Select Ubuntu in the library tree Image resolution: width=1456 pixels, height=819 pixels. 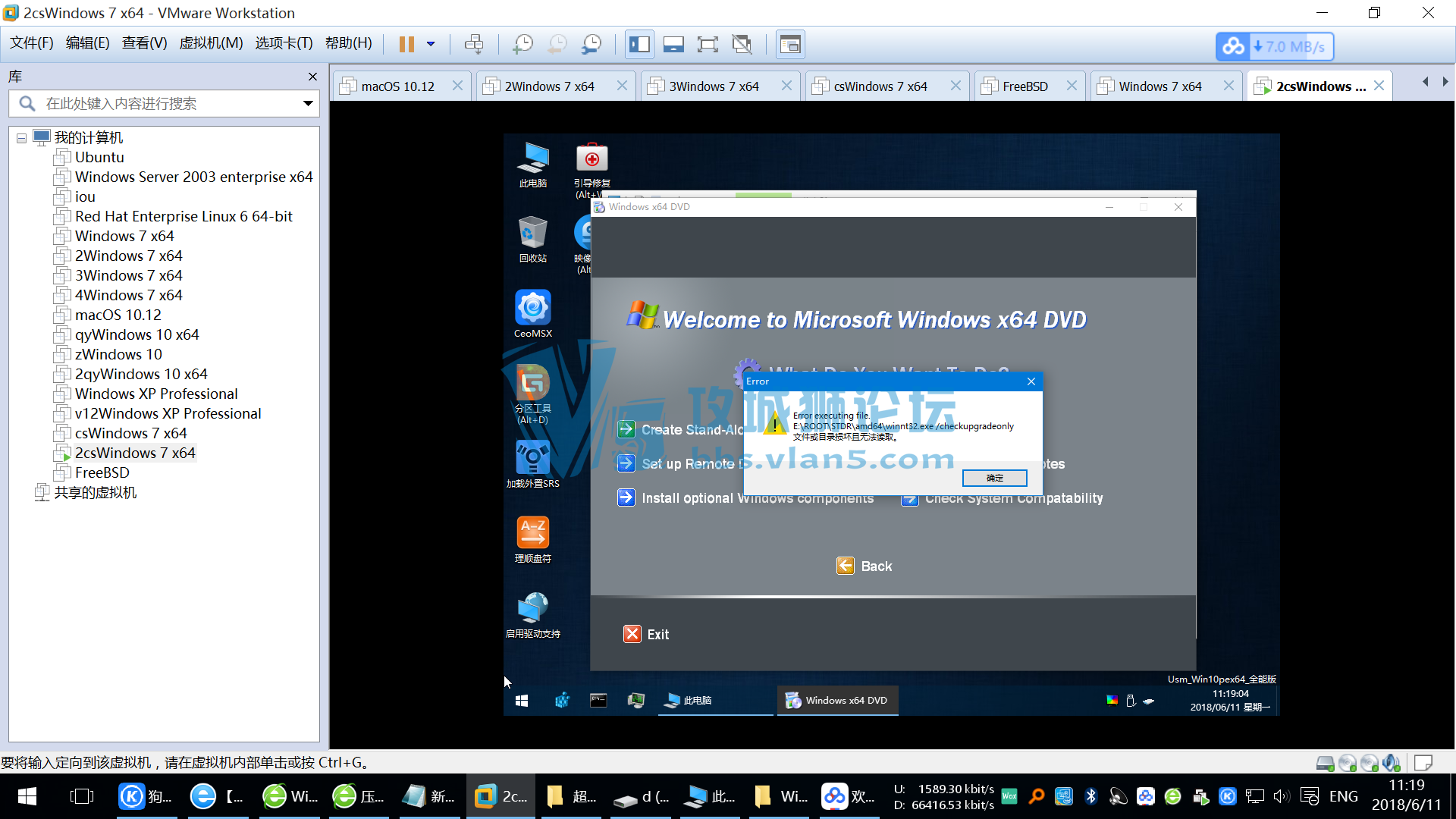coord(99,158)
